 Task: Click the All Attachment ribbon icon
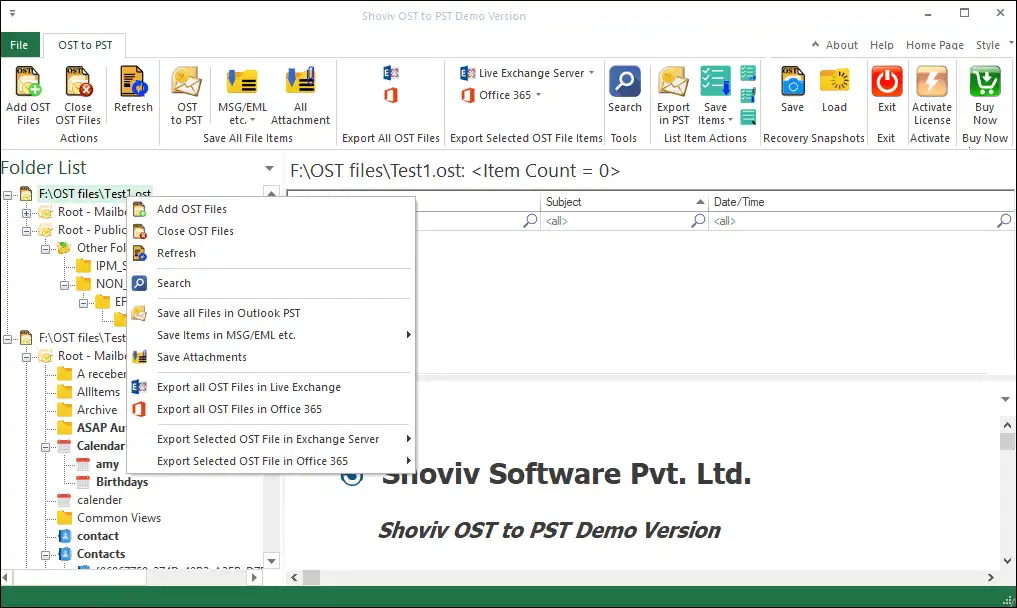point(300,82)
